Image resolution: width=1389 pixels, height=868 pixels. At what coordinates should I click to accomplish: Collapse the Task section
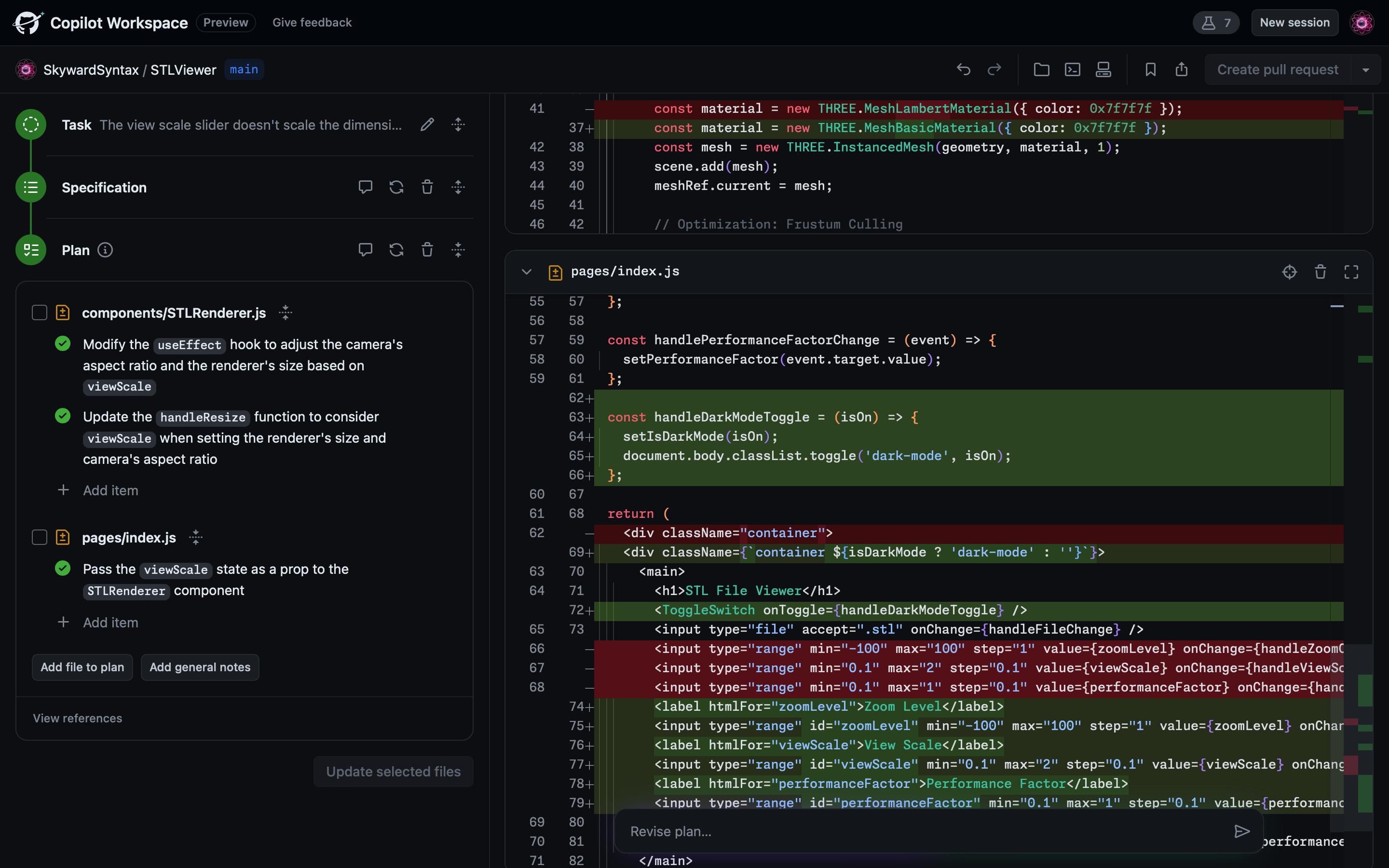click(458, 124)
